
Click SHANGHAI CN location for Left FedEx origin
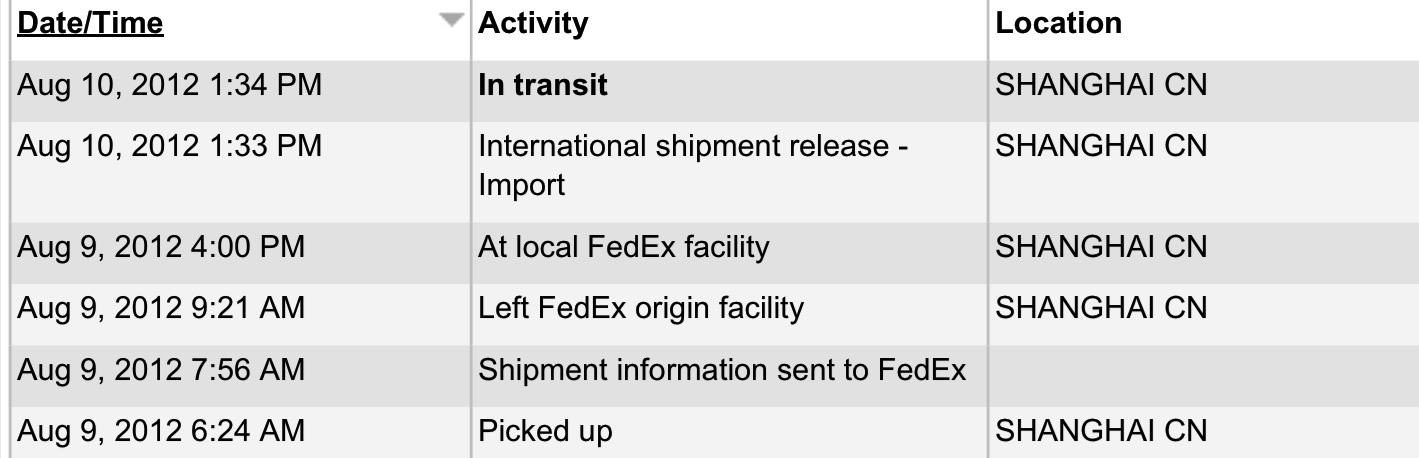coord(1101,307)
